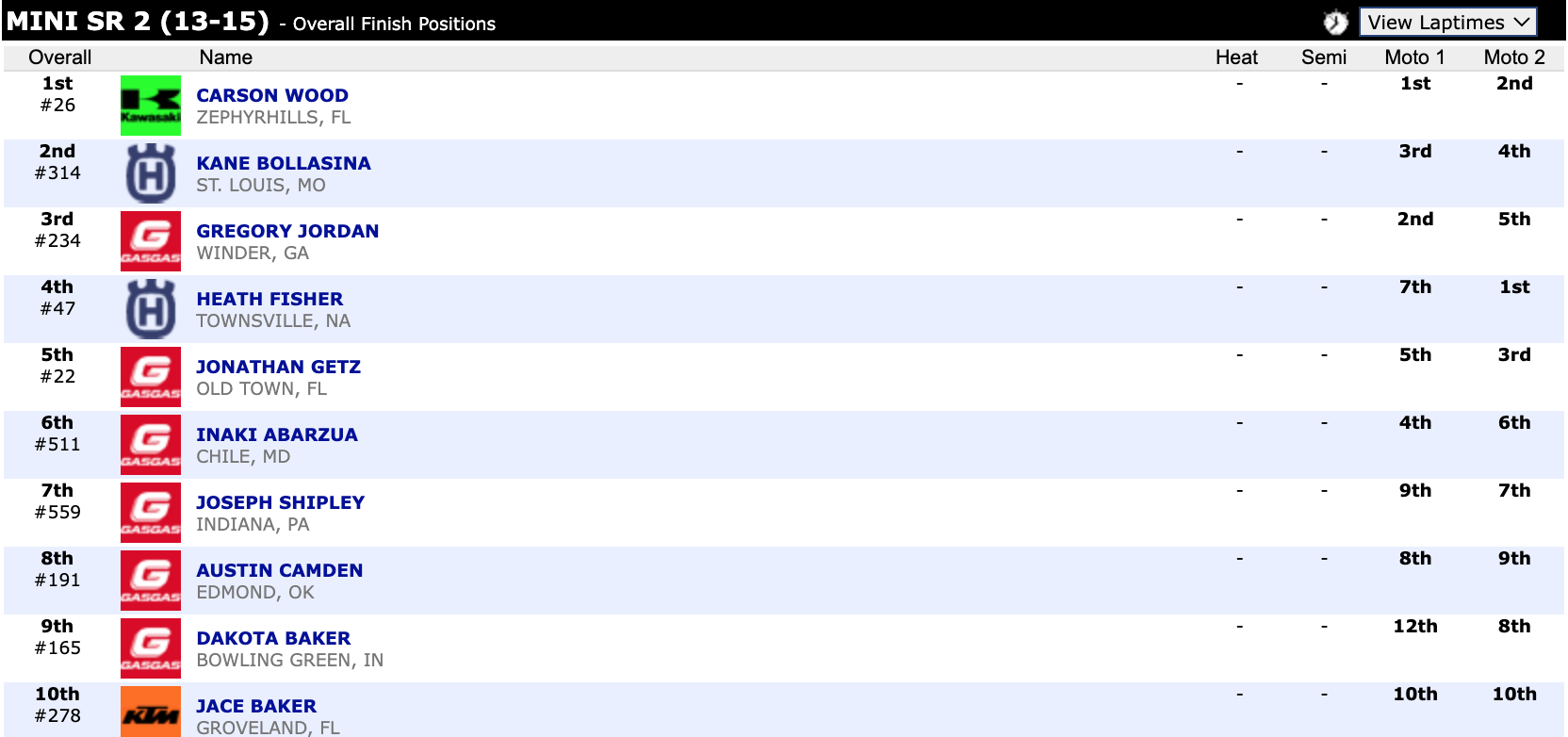The image size is (1568, 737).
Task: Click Jace Baker's KTM brand logo
Action: (151, 712)
